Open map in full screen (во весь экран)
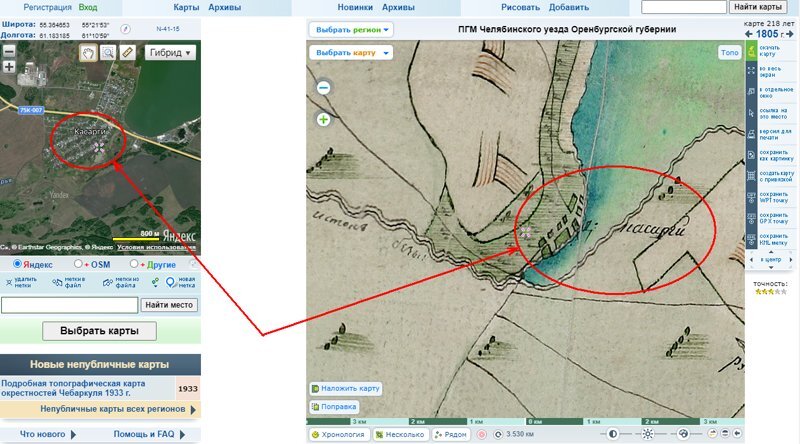 [x=752, y=71]
